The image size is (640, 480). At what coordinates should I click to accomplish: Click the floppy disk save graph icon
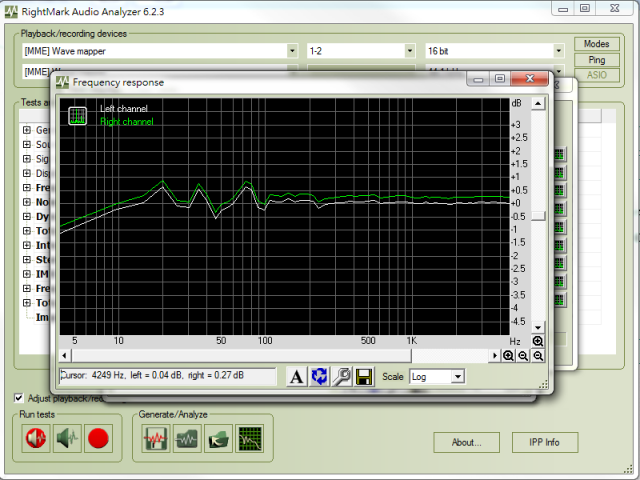pyautogui.click(x=364, y=376)
